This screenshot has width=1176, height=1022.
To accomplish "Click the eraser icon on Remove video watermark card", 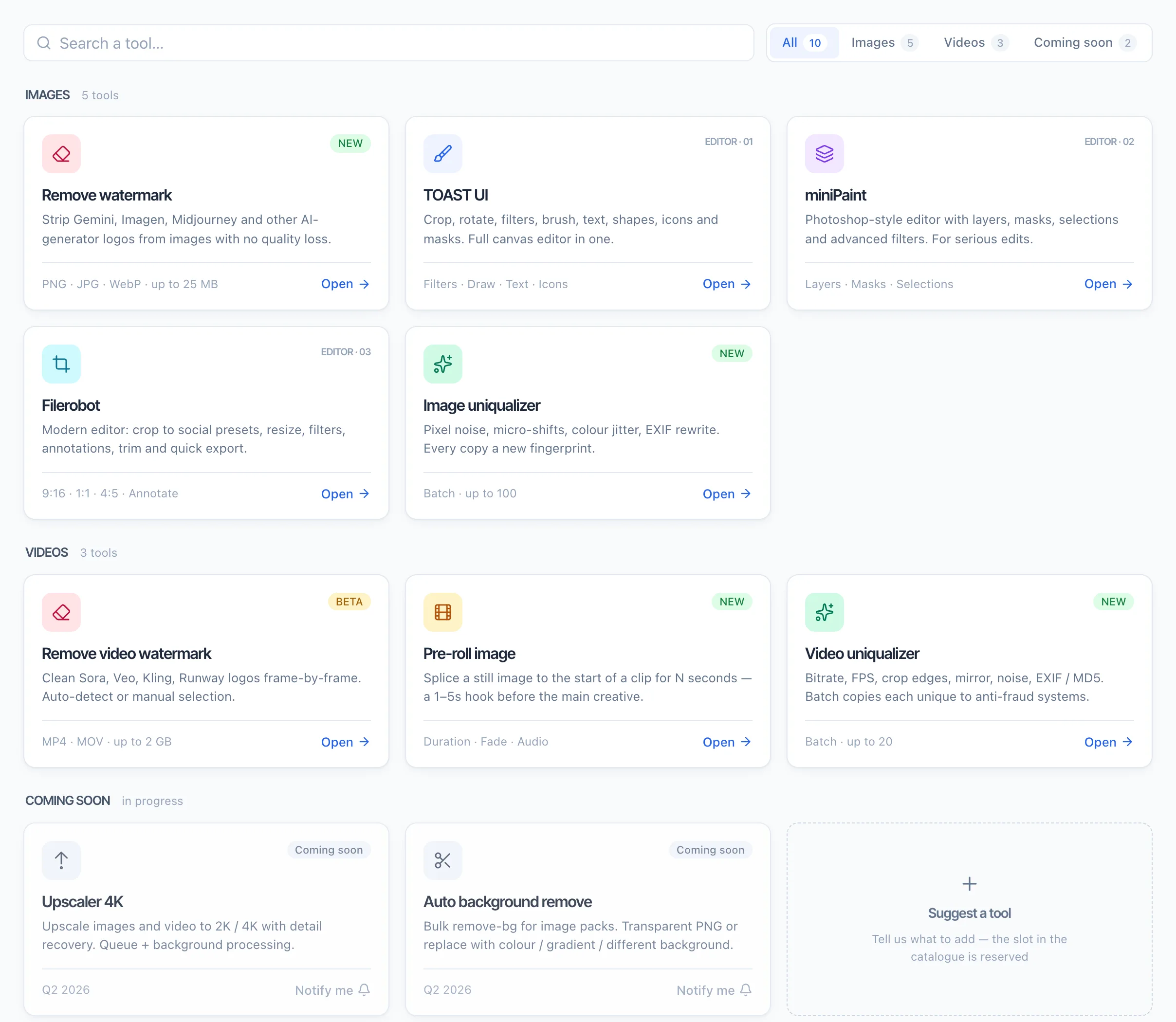I will pos(61,612).
